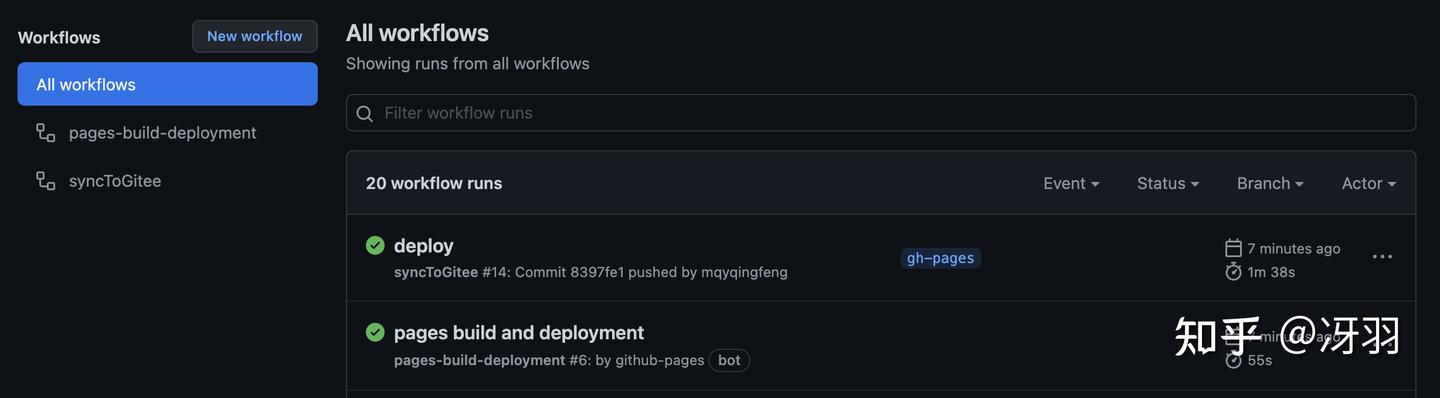Click the stopwatch icon beside 55s
1440x398 pixels.
1233,359
